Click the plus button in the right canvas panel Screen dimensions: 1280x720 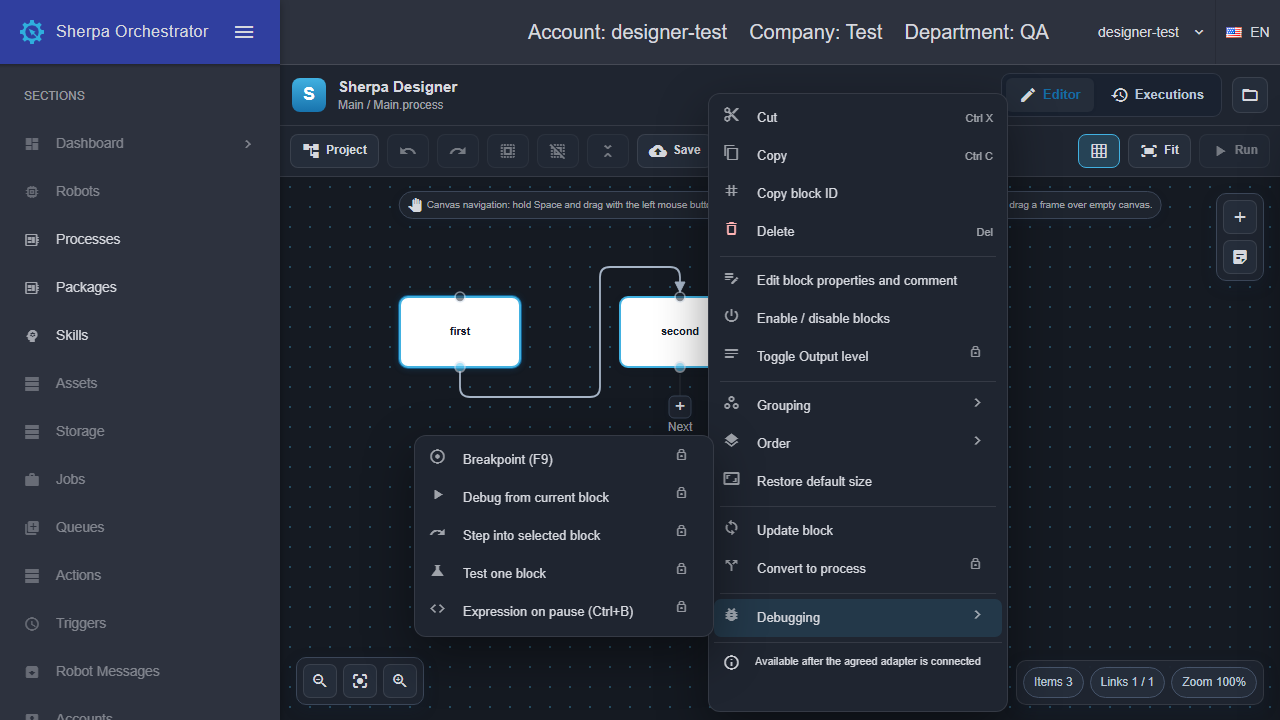coord(1240,217)
